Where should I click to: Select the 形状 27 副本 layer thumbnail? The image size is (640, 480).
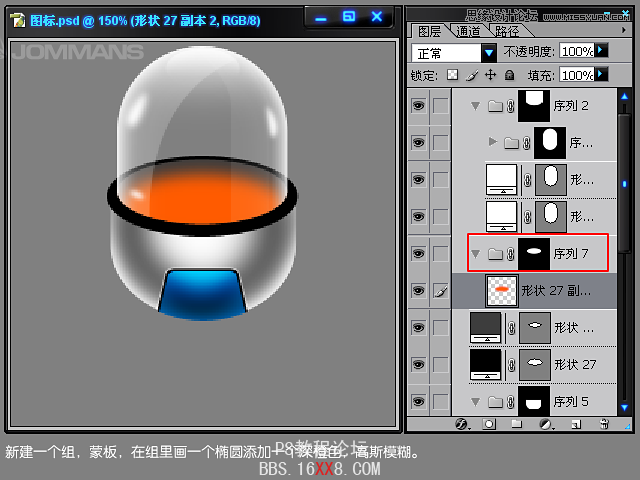(x=501, y=291)
